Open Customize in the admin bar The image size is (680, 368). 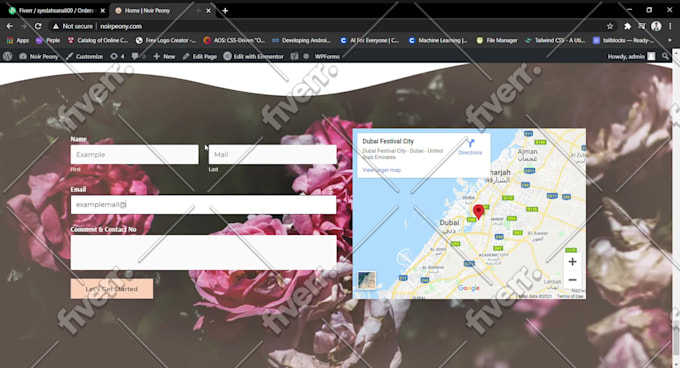[85, 56]
